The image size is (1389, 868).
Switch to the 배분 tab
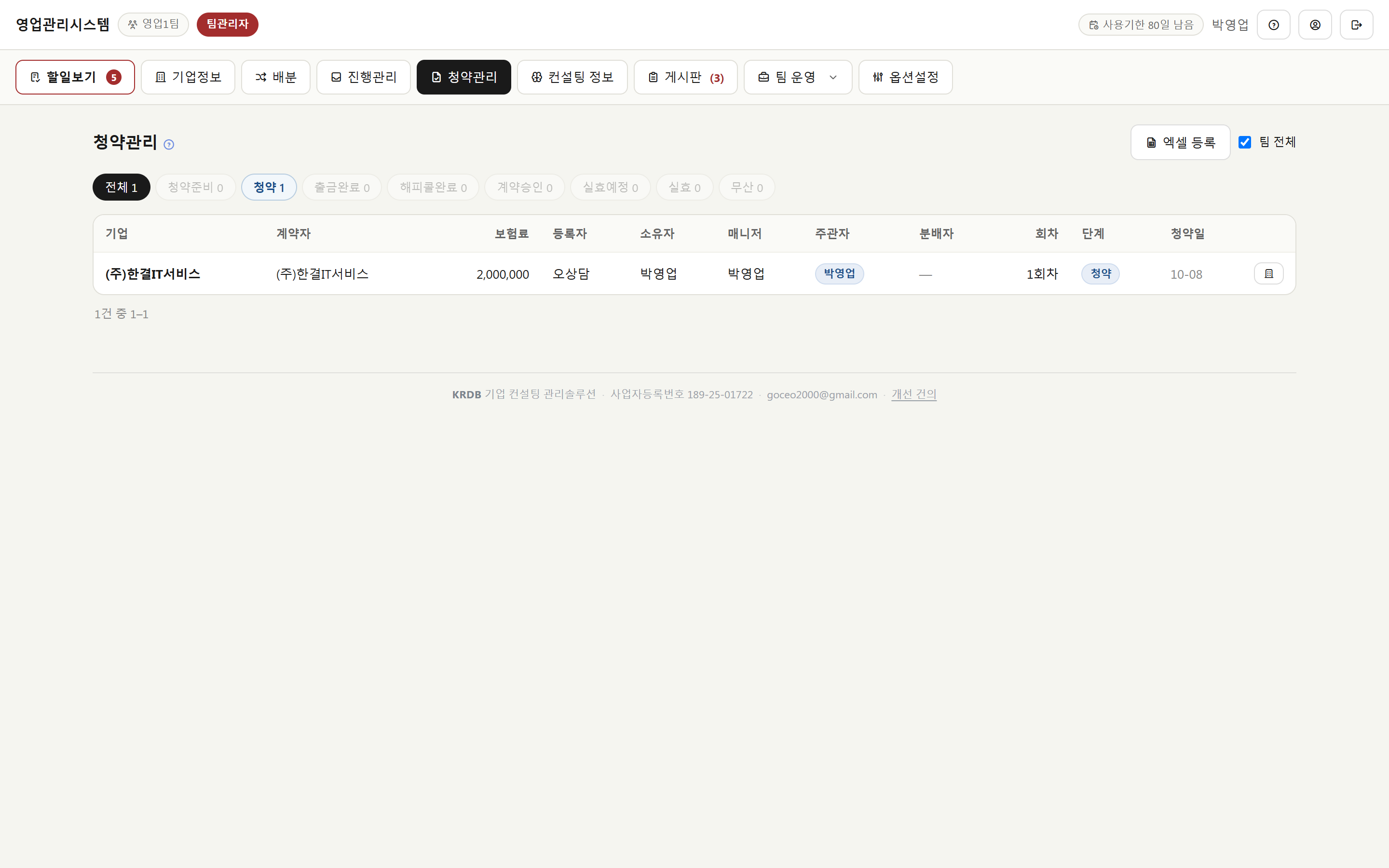click(275, 77)
